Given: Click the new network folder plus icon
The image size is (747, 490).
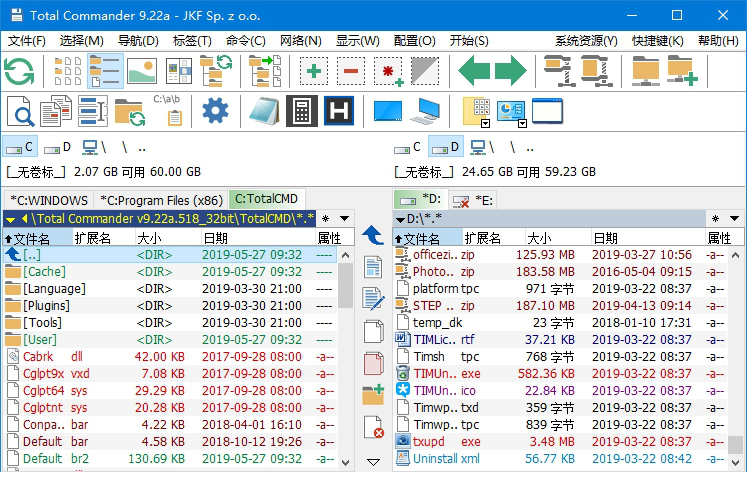Looking at the screenshot, I should [x=682, y=71].
